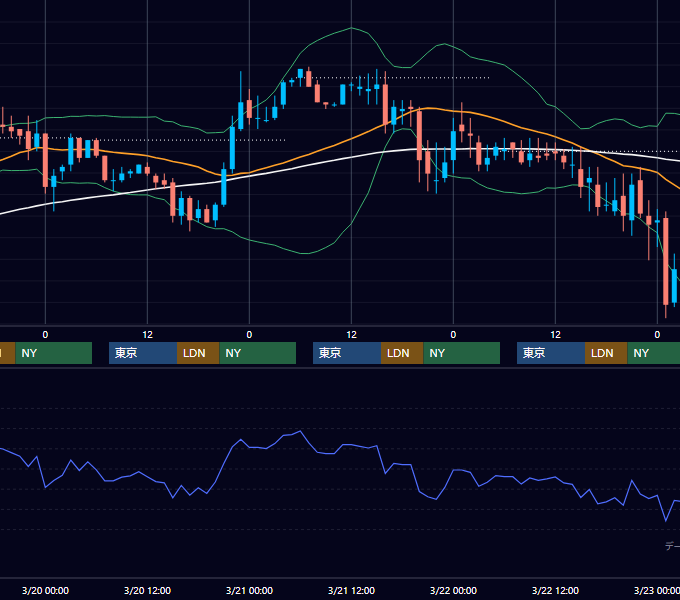Click the 3/21 00:00 date label
Image resolution: width=680 pixels, height=600 pixels.
coord(249,590)
